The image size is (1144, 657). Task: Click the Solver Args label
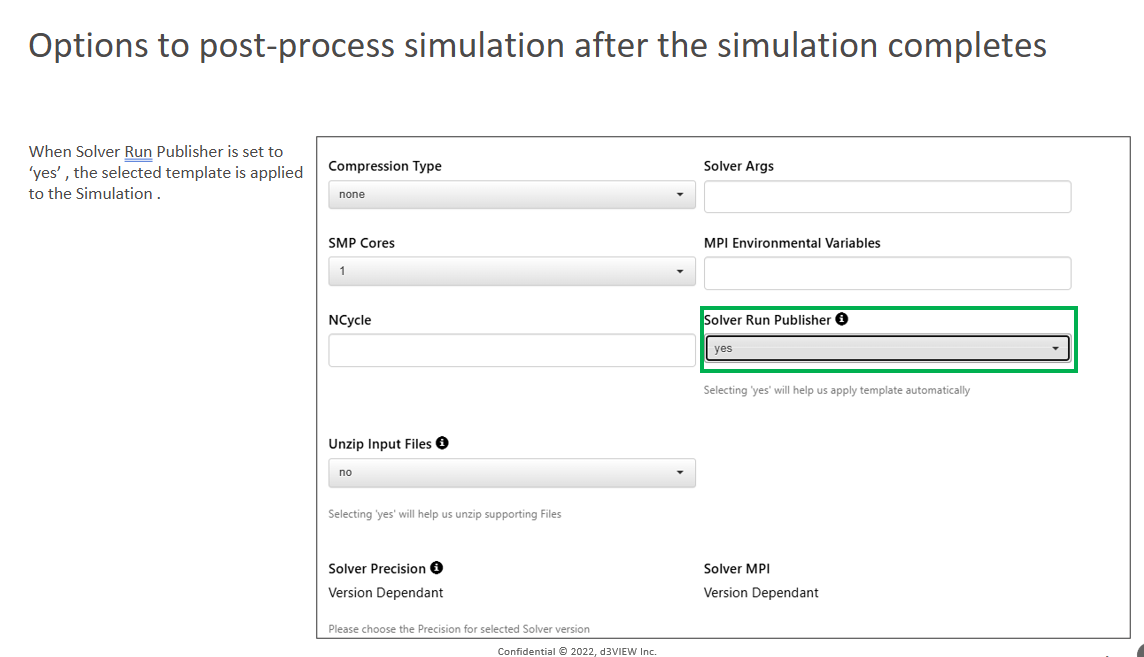(x=738, y=166)
